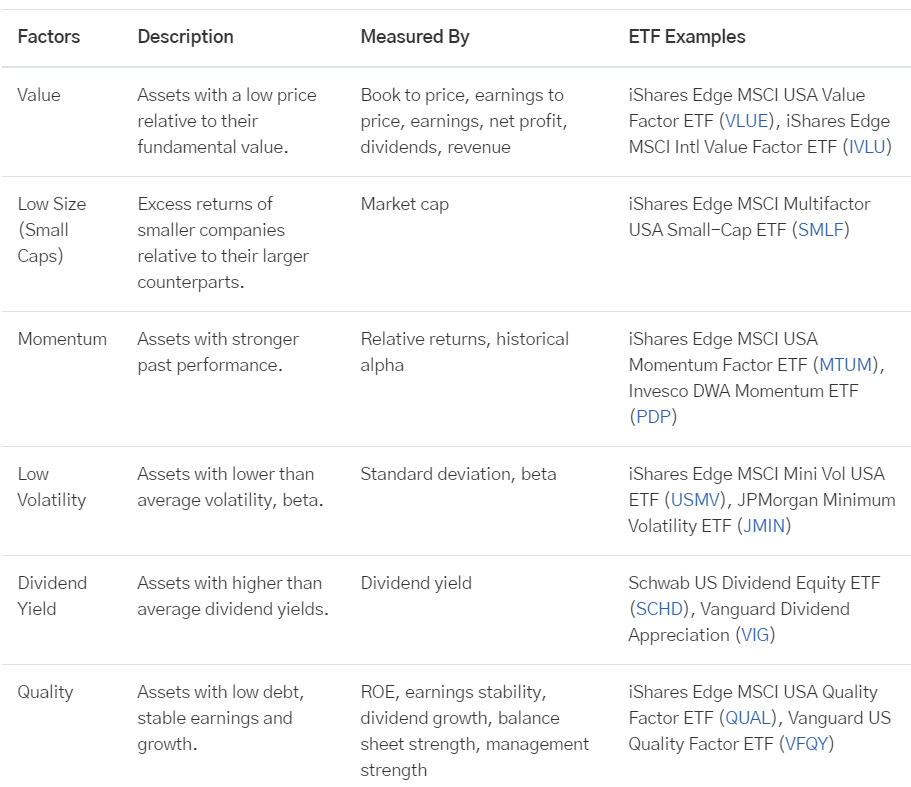Click the Description column header

(x=185, y=37)
